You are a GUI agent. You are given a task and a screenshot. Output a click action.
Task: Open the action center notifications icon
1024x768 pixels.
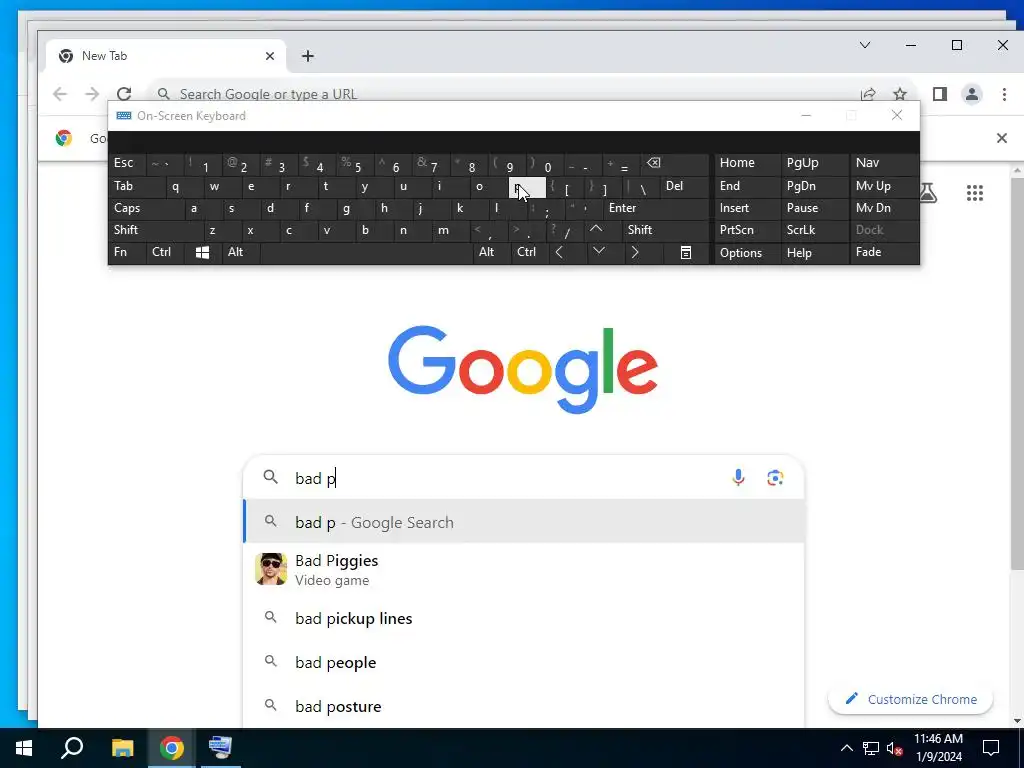991,748
